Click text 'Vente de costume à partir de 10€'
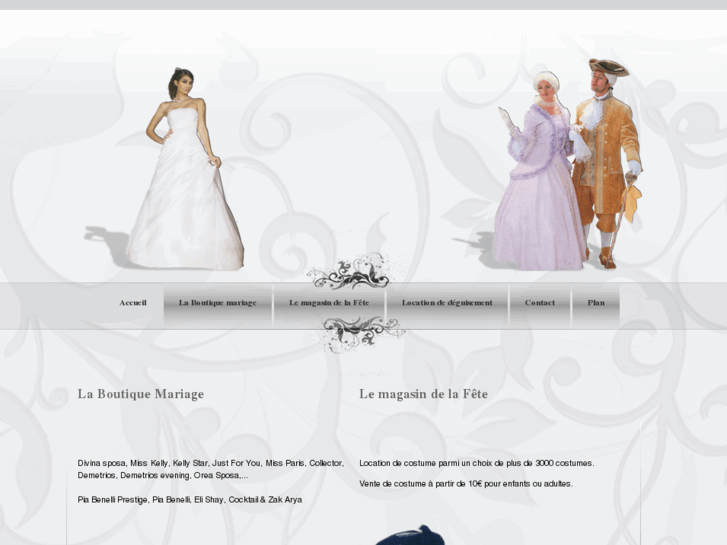Screen dimensions: 727x545 pyautogui.click(x=466, y=483)
